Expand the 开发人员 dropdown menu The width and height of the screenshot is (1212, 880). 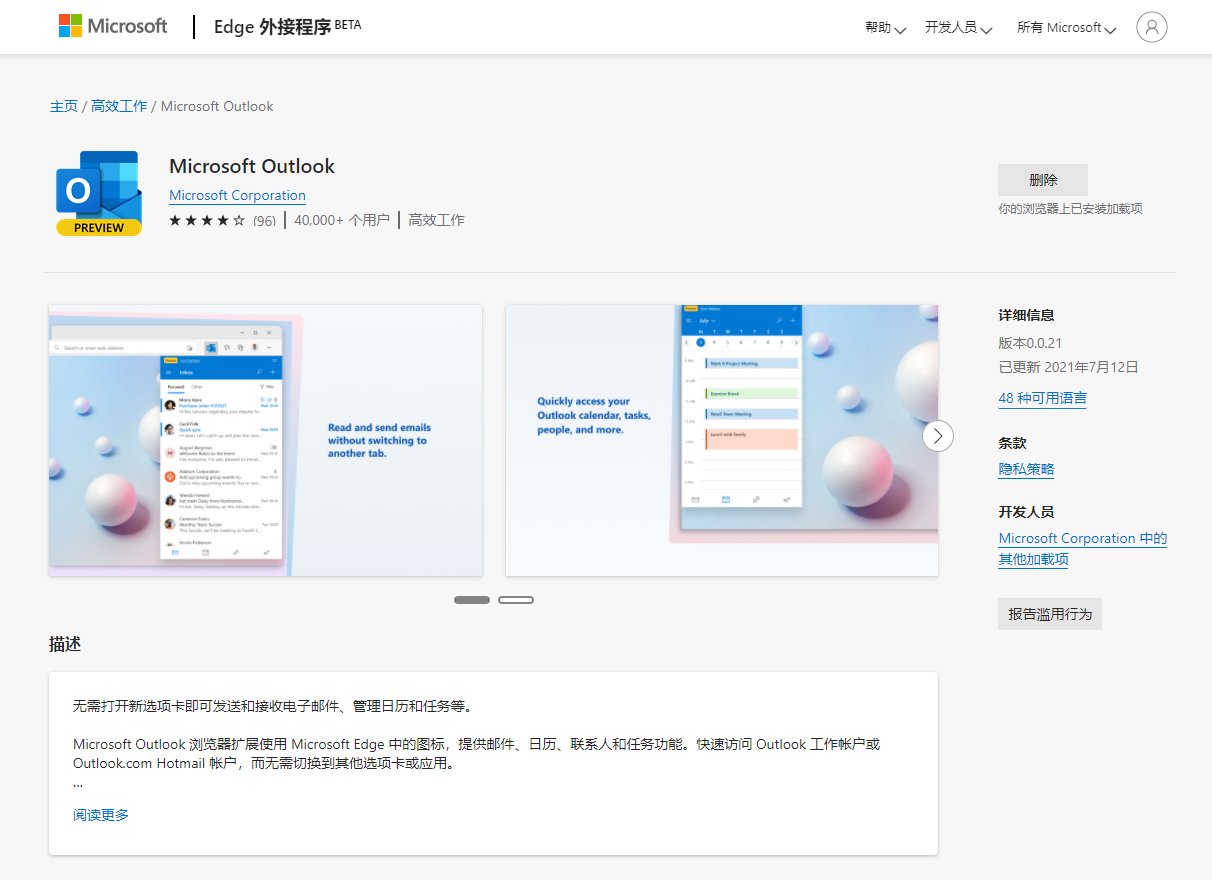click(x=958, y=28)
